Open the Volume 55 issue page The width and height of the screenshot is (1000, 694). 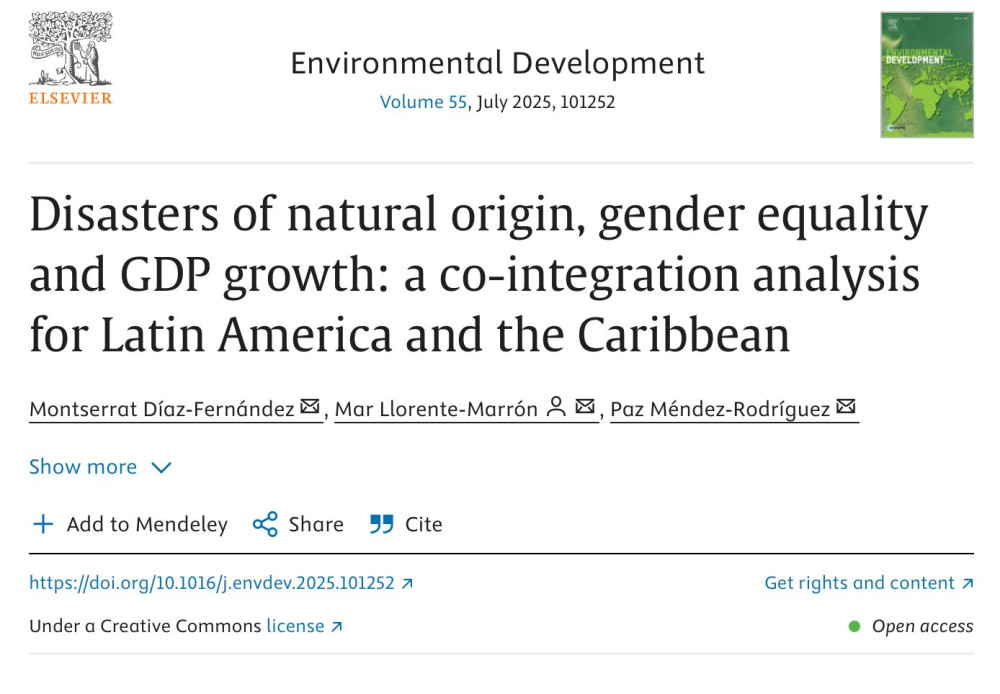point(422,101)
